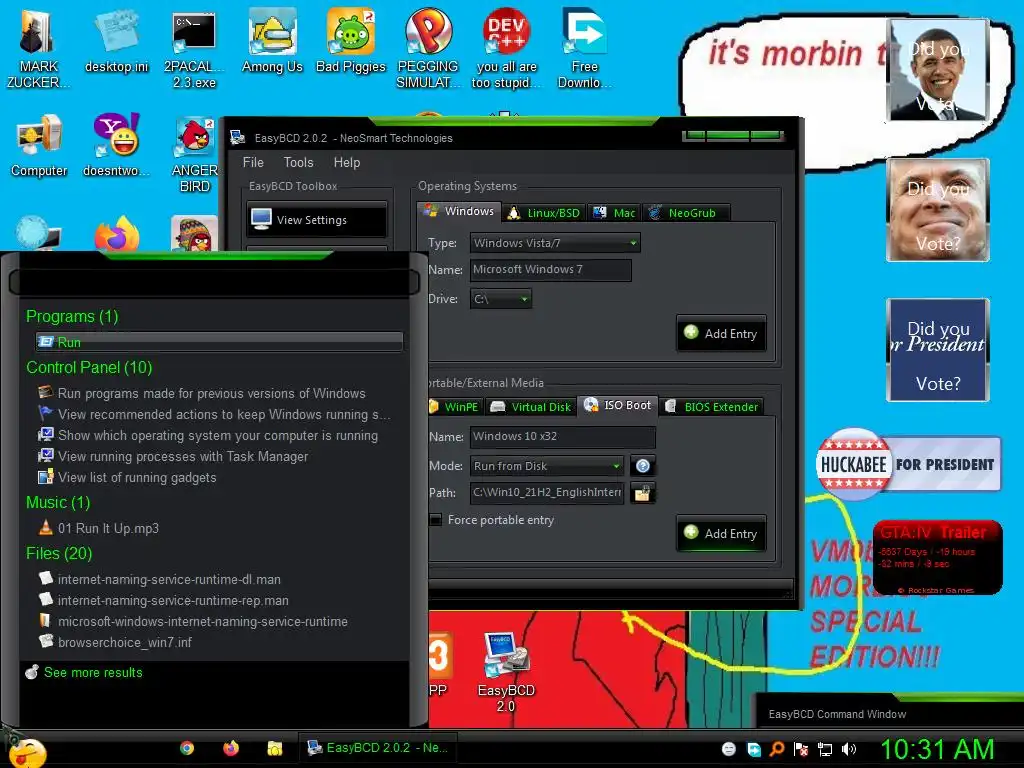Select the DEV C++ desktop icon
Screen dimensions: 1024x768
[x=506, y=48]
